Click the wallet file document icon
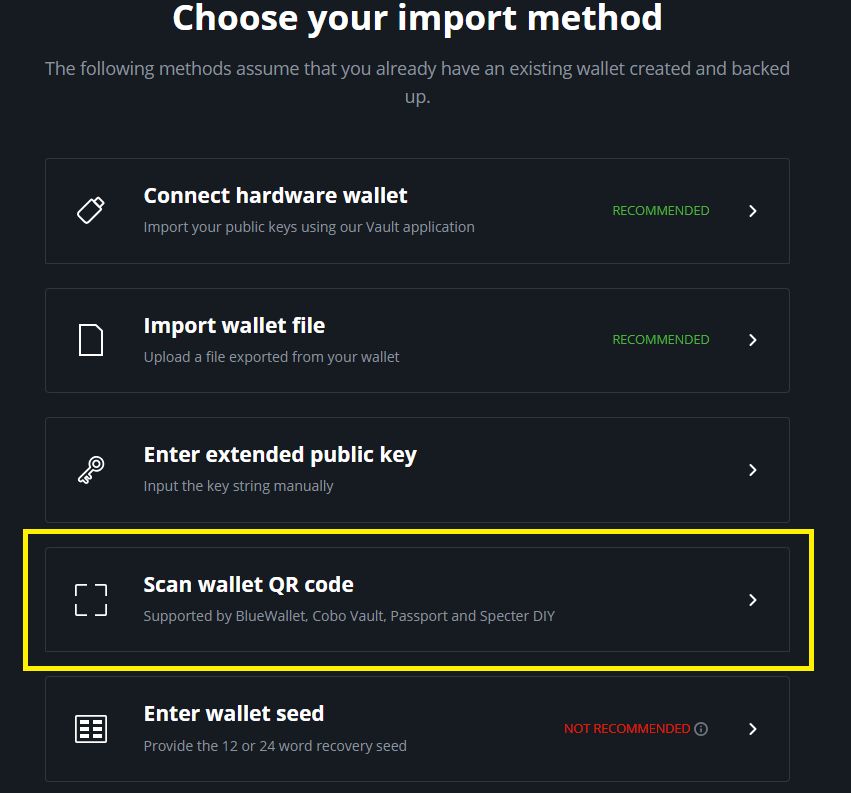Viewport: 851px width, 793px height. tap(91, 340)
